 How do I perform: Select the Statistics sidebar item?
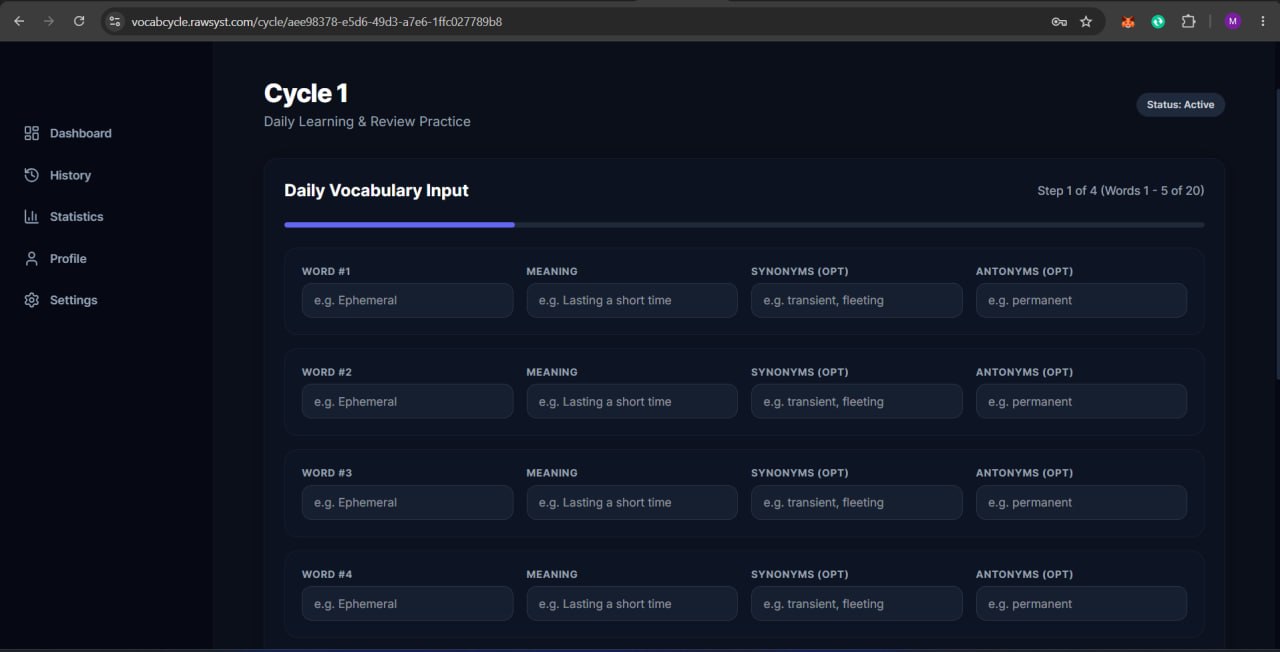click(x=64, y=216)
